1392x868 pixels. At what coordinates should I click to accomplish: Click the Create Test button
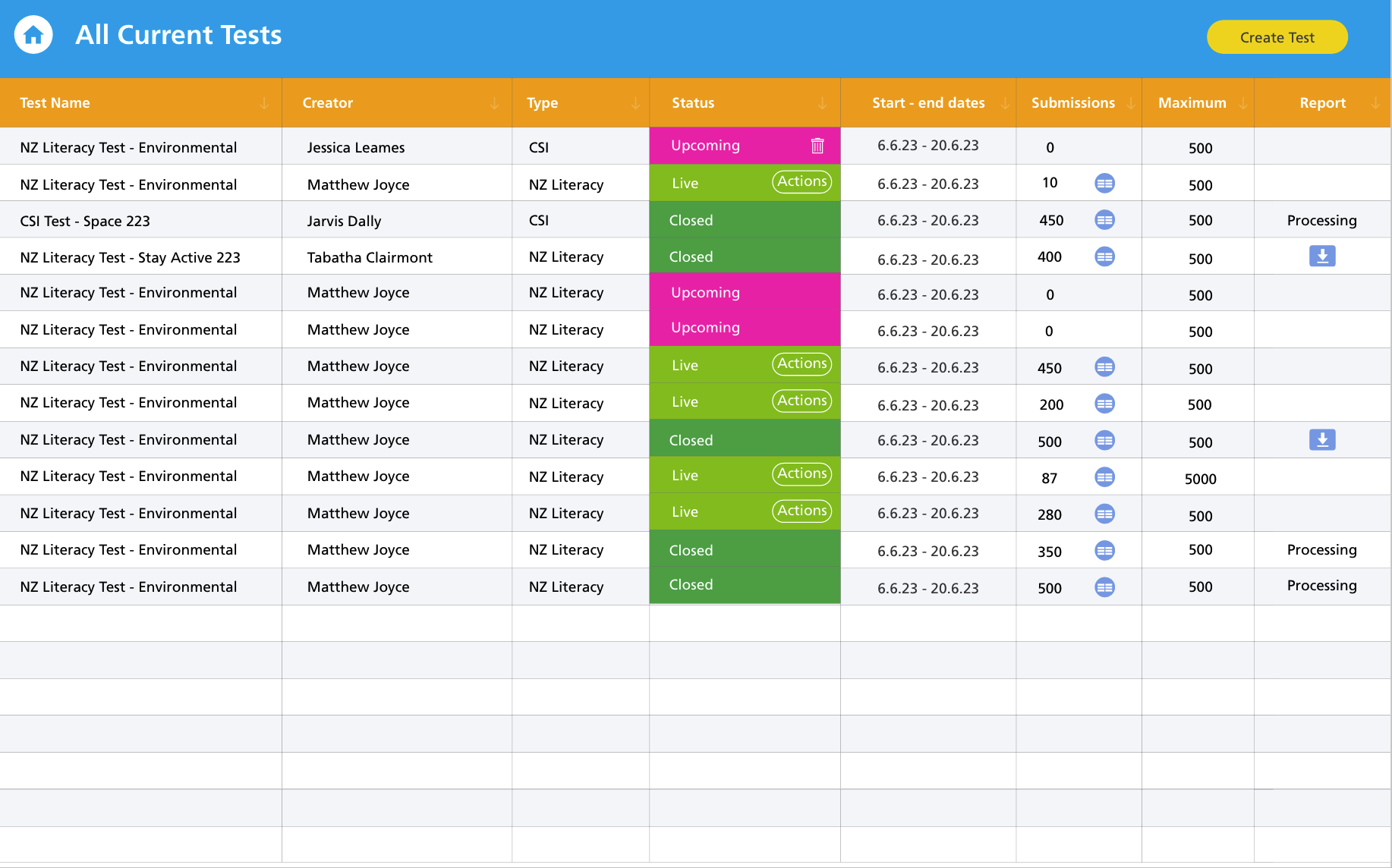tap(1277, 37)
